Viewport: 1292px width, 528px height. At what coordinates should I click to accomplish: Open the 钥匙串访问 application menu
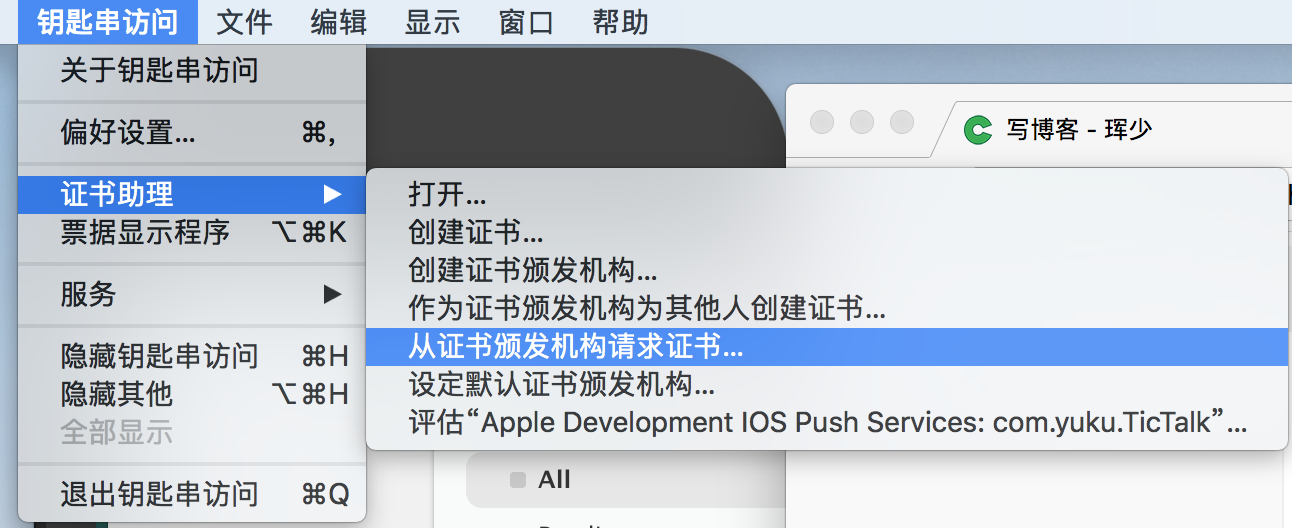[x=107, y=22]
